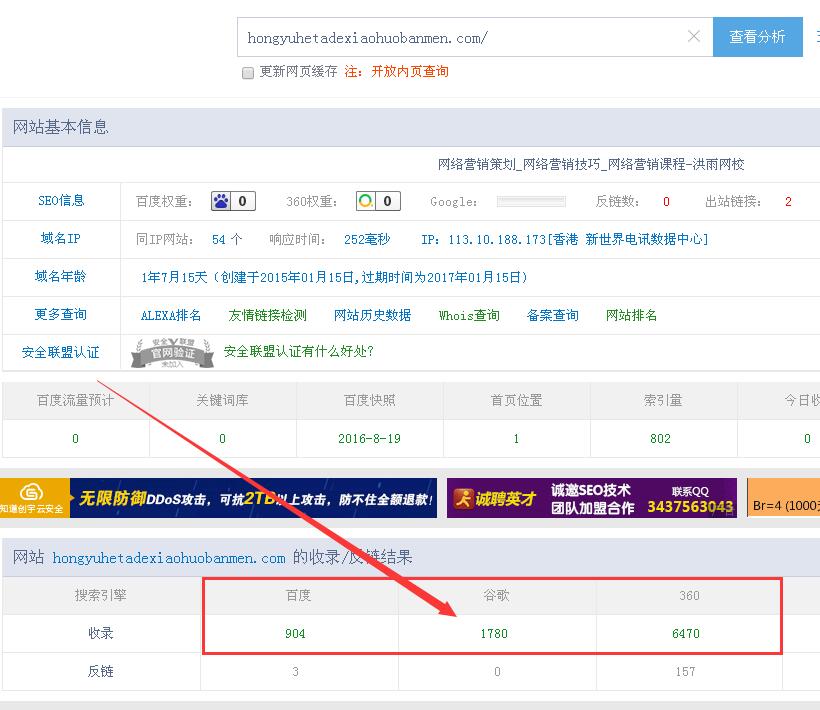This screenshot has width=820, height=710.
Task: Click the Baidu 收录 count 904
Action: pos(295,634)
